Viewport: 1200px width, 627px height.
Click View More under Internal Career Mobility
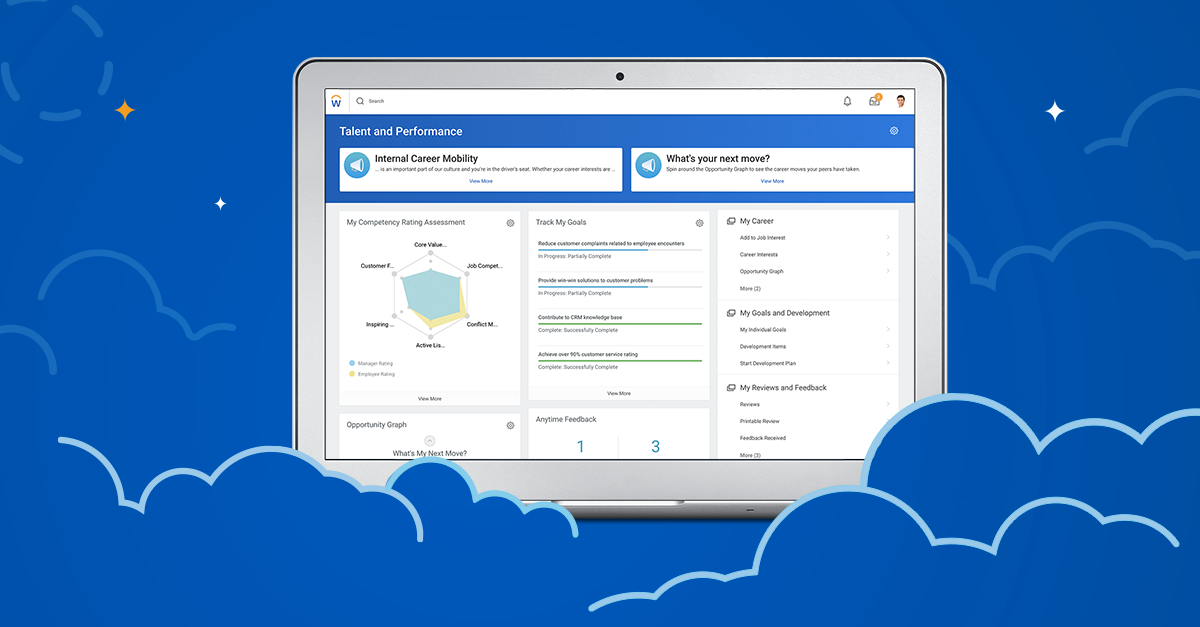480,181
